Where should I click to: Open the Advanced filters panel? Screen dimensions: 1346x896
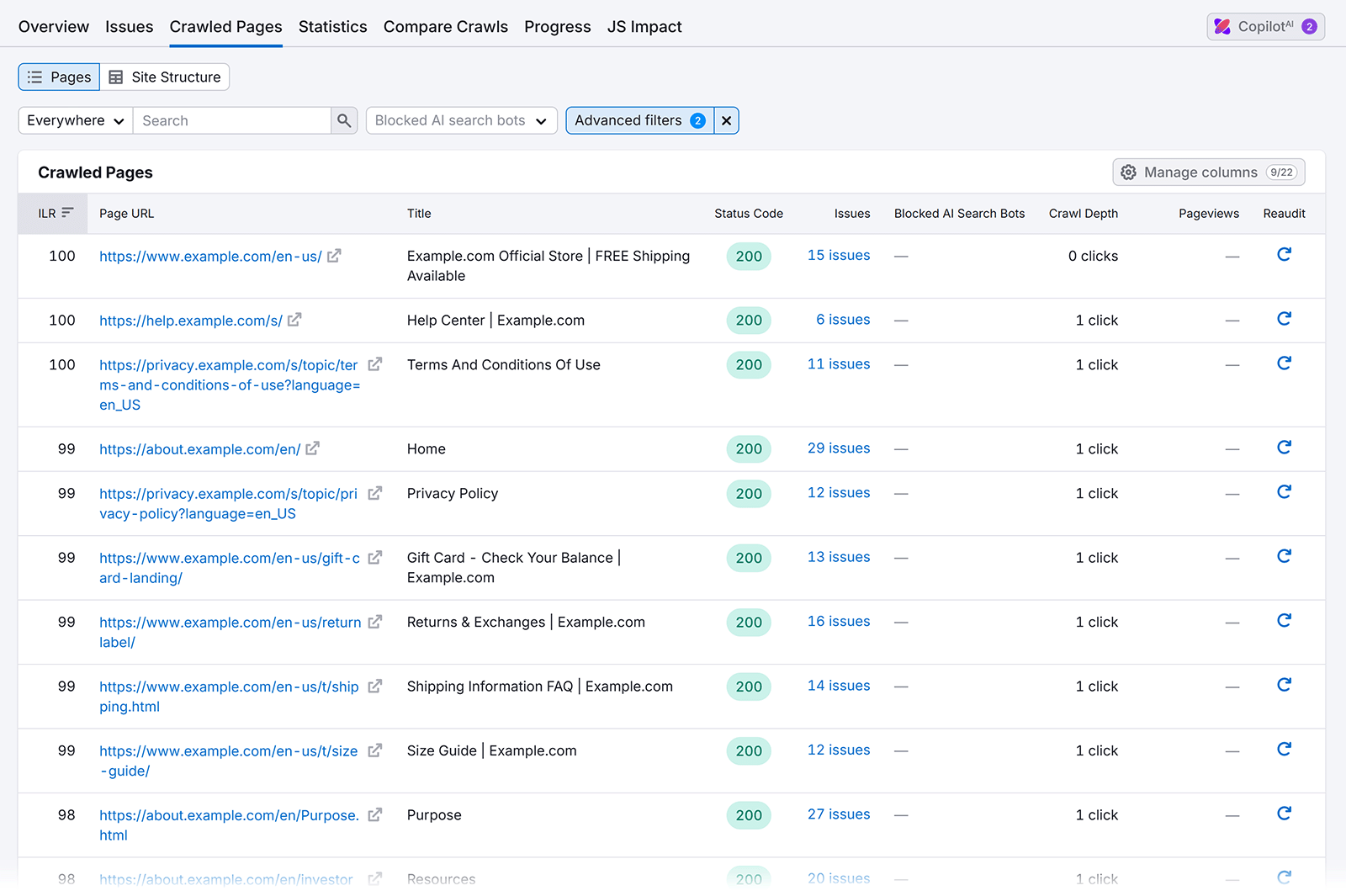(x=639, y=120)
